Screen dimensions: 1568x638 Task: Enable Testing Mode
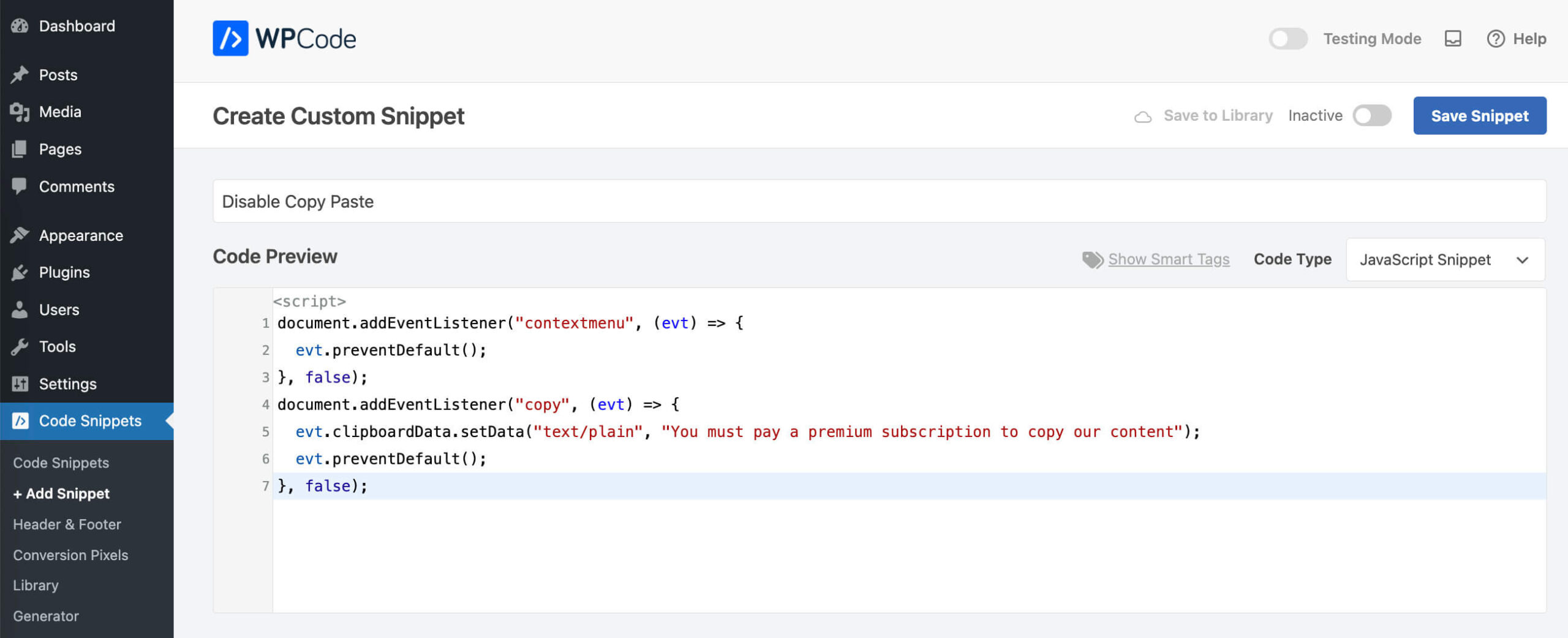(1287, 38)
